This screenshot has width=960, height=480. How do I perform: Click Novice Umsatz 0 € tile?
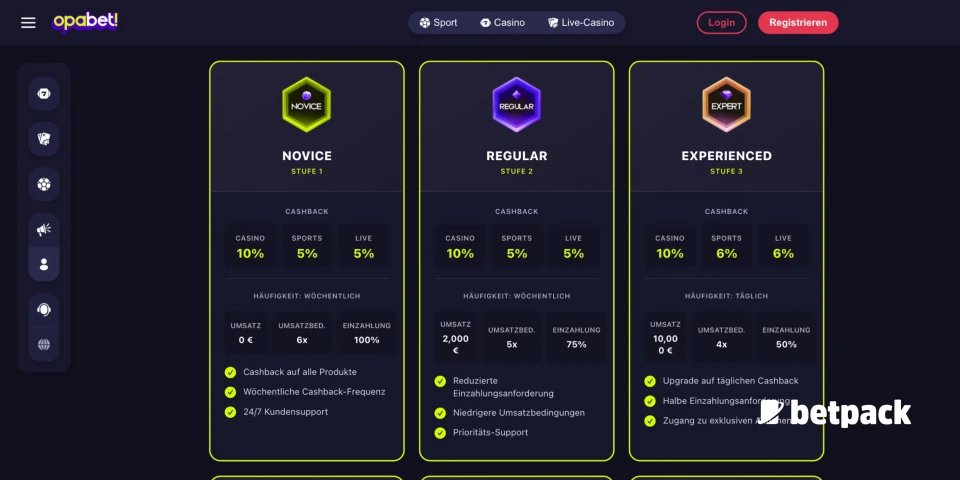246,333
